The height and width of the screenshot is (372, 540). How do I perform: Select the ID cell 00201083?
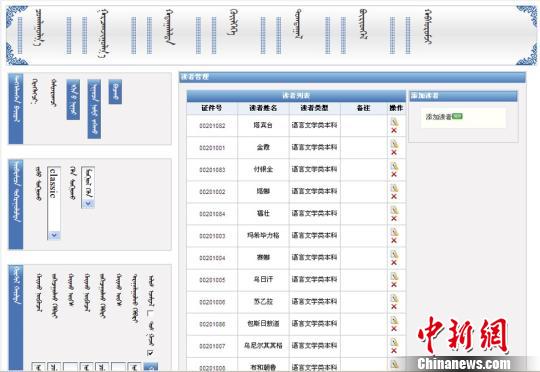tap(212, 170)
